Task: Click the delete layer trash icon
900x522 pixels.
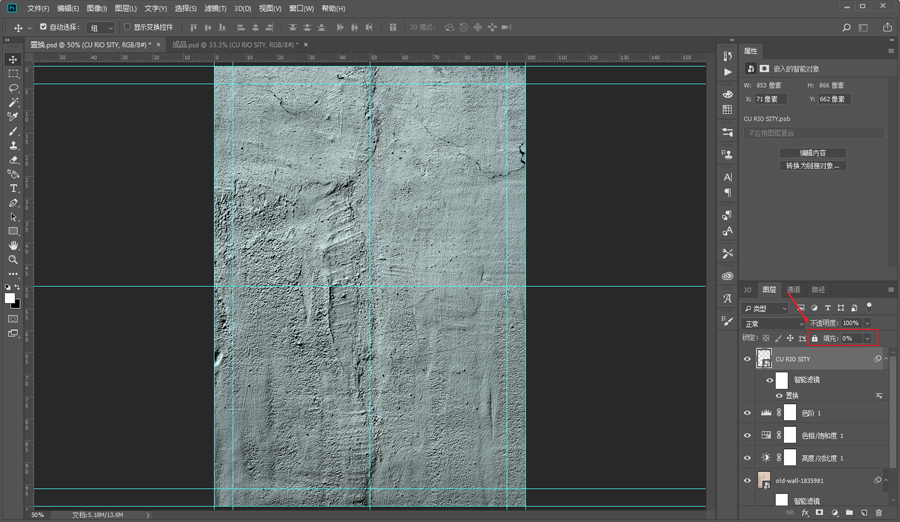Action: 879,513
